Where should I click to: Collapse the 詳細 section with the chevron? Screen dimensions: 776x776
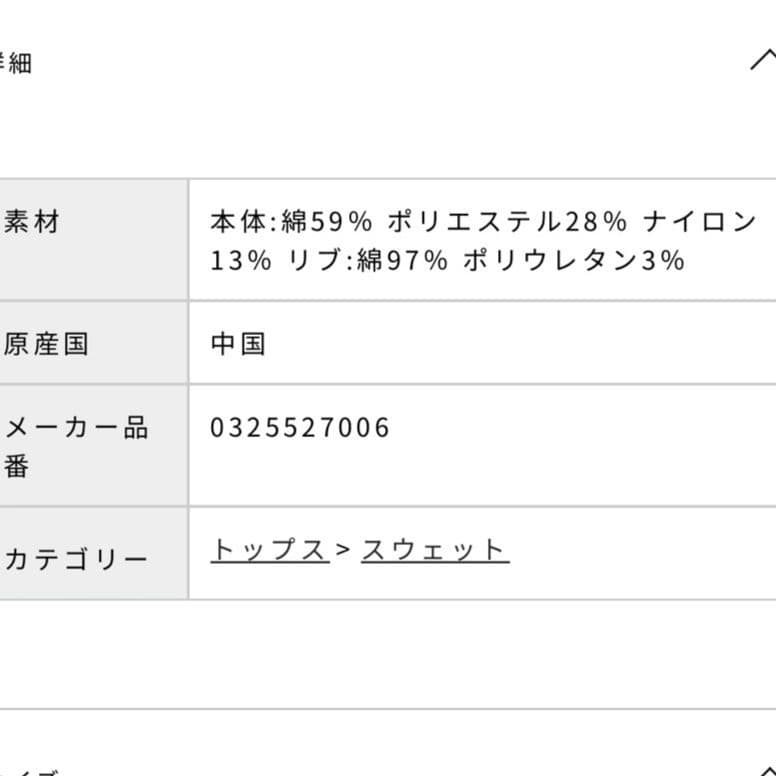pyautogui.click(x=762, y=60)
